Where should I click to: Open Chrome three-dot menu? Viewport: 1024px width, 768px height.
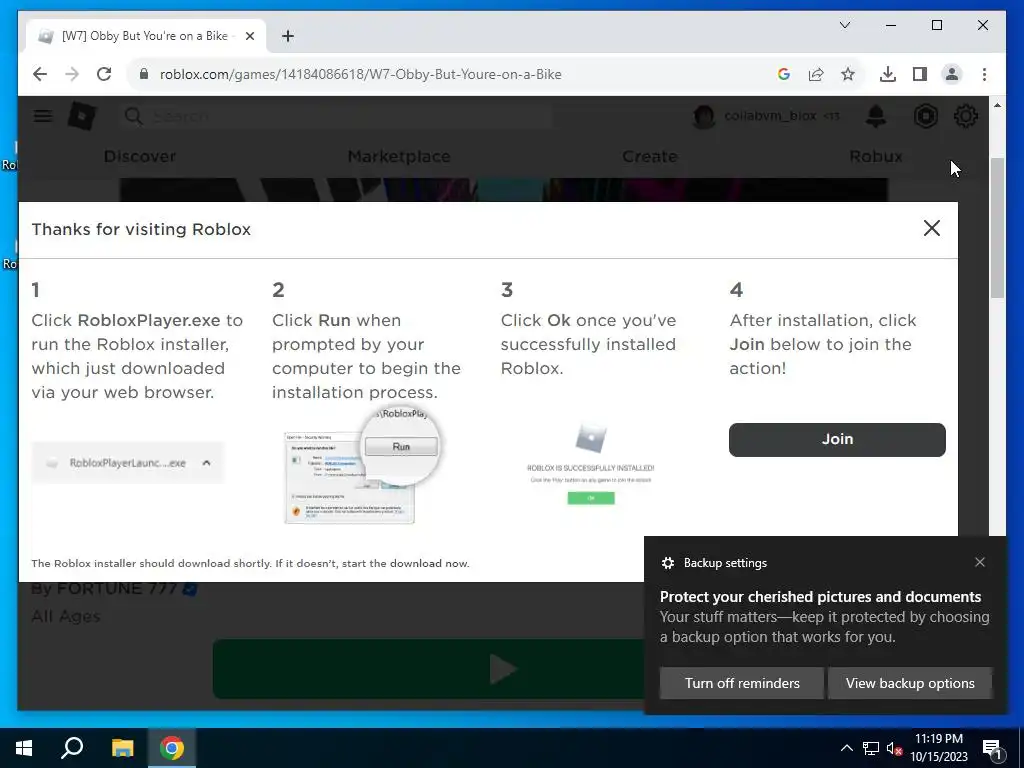coord(984,74)
